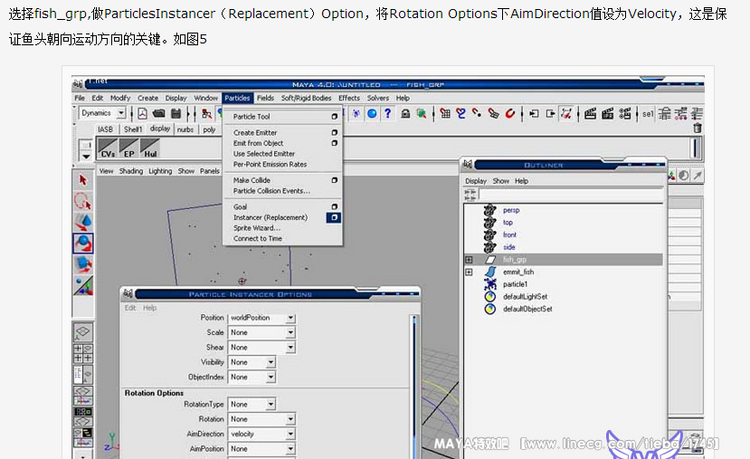Viewport: 750px width, 459px height.
Task: Click the blue sphere toolbar icon
Action: 372,114
